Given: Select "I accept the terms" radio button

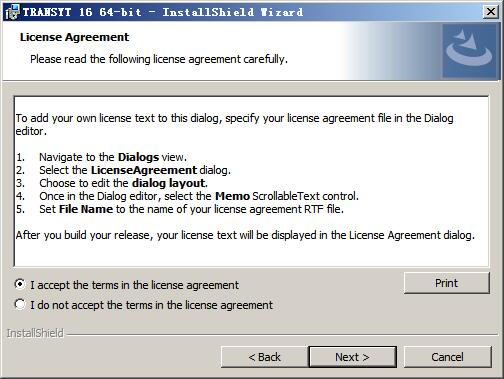Looking at the screenshot, I should point(20,284).
